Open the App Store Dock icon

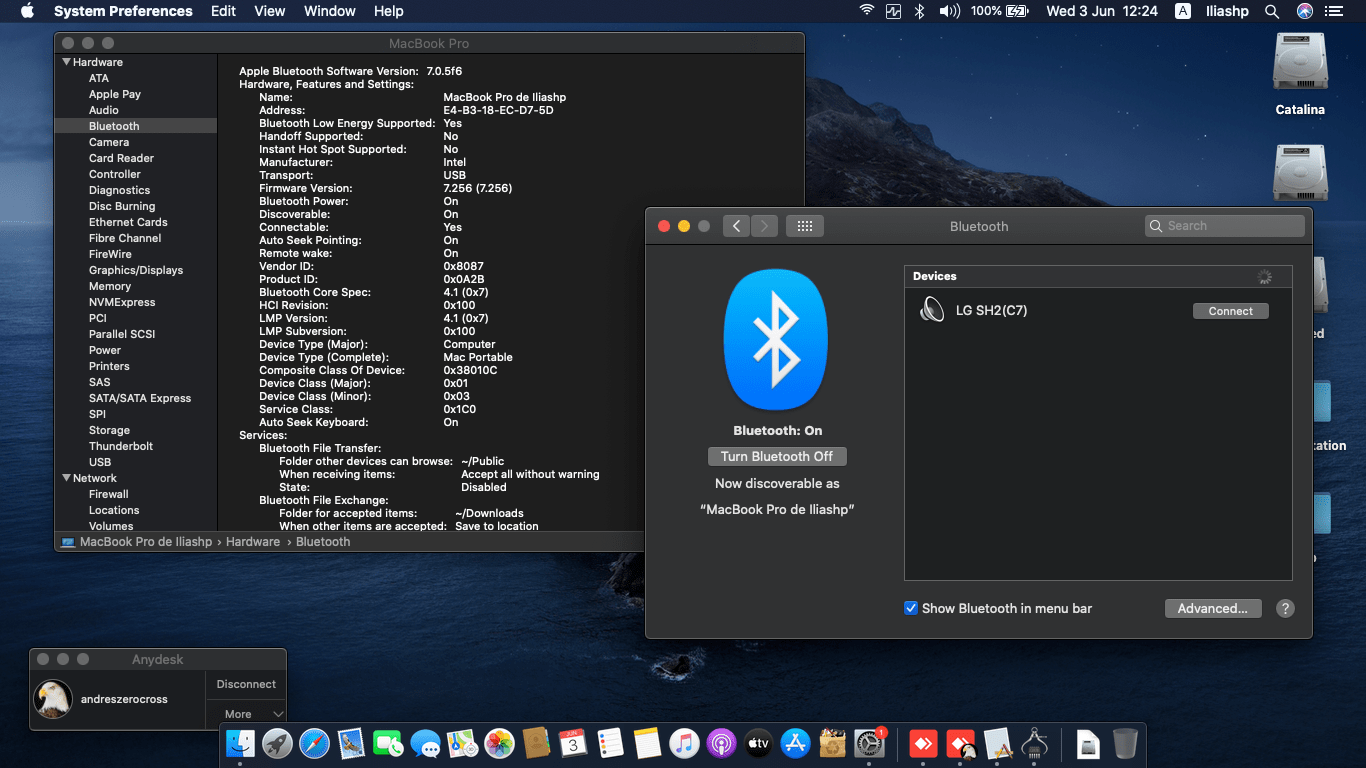tap(795, 743)
